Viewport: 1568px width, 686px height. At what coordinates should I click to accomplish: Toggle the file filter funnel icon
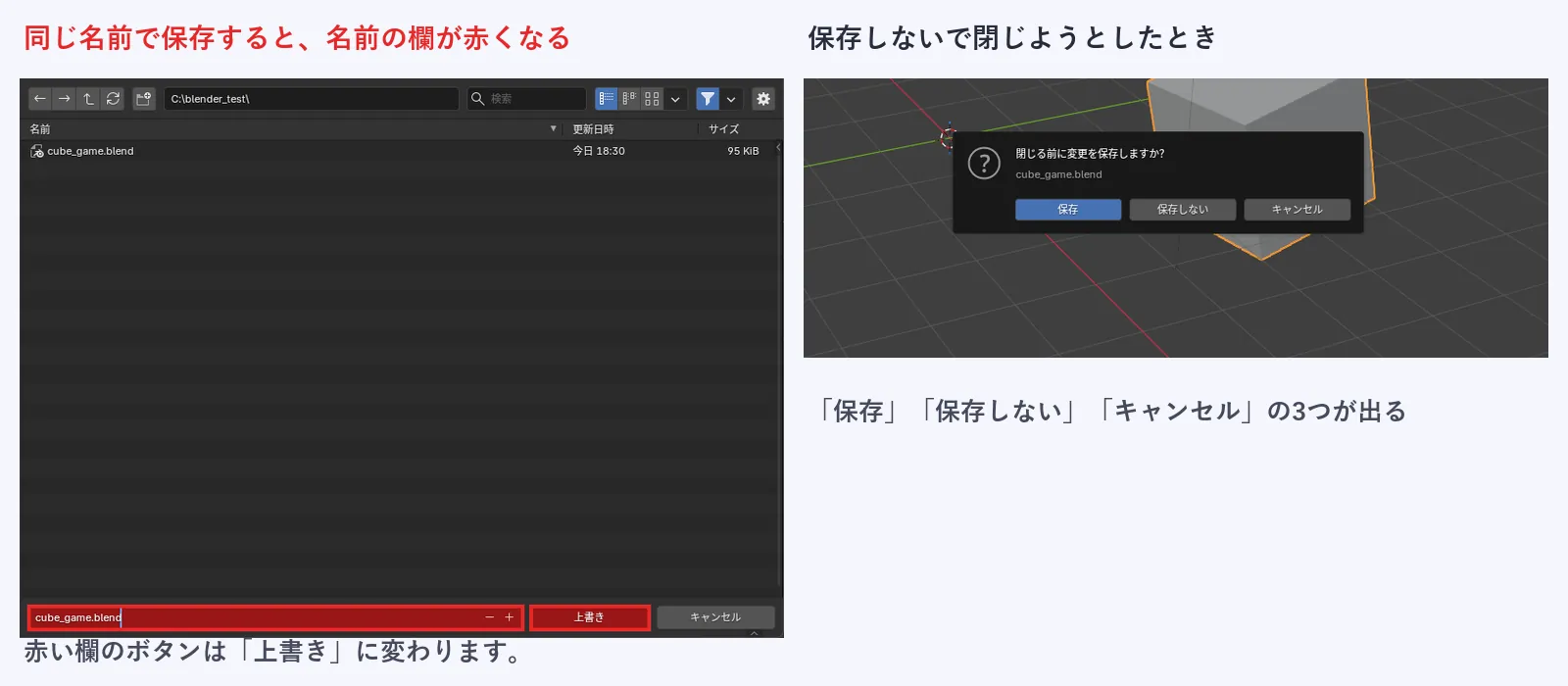click(708, 99)
